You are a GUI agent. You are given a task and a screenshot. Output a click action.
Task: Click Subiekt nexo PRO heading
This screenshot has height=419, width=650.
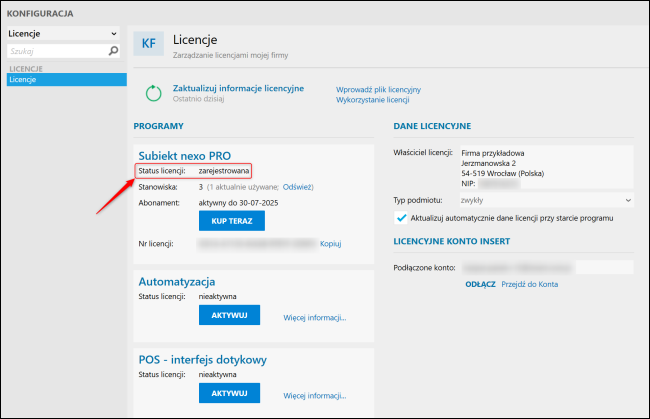(184, 156)
